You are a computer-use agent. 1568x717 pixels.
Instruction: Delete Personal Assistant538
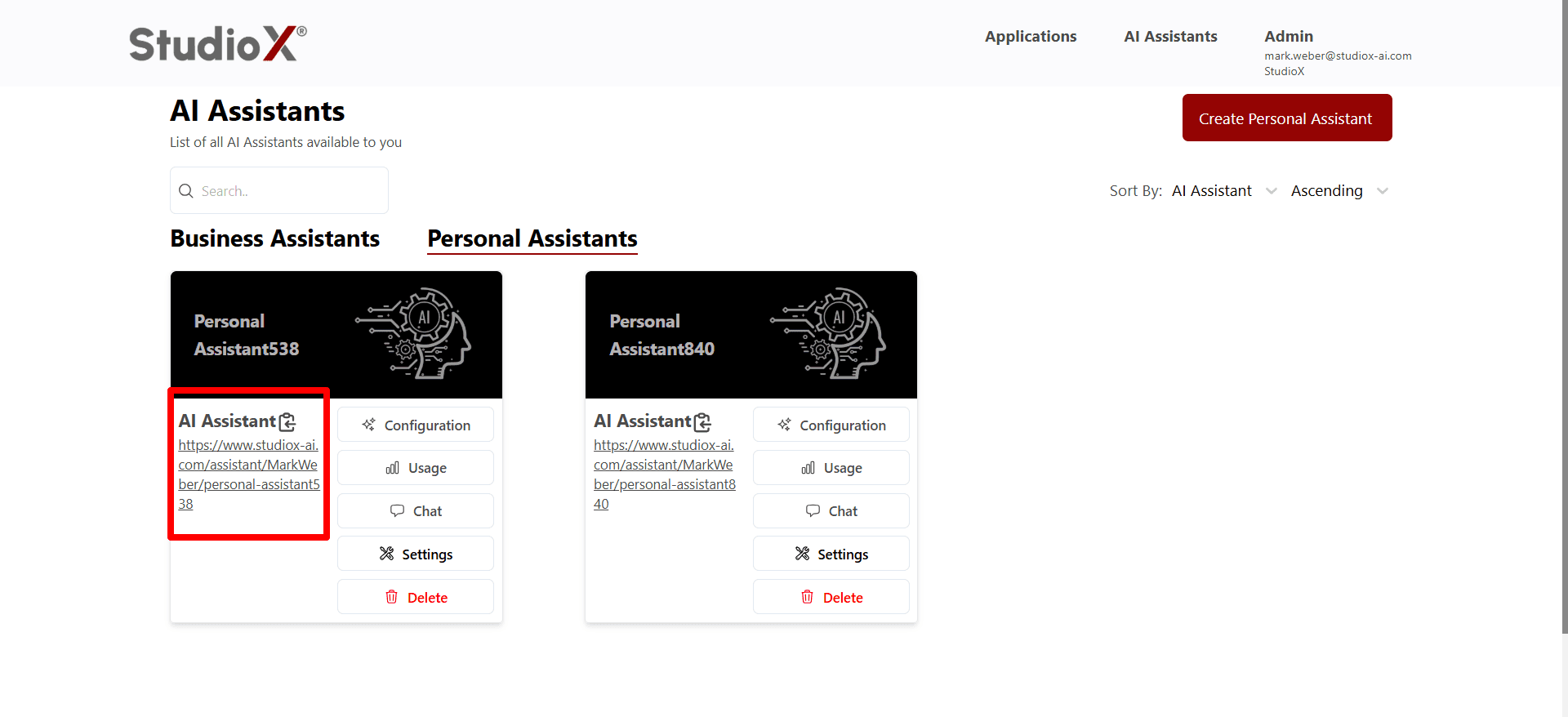pos(416,598)
